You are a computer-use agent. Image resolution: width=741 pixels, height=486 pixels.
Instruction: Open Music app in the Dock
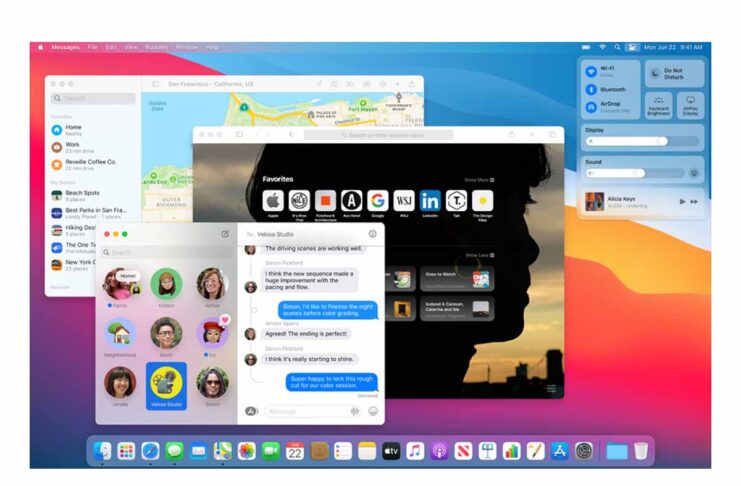[x=415, y=451]
